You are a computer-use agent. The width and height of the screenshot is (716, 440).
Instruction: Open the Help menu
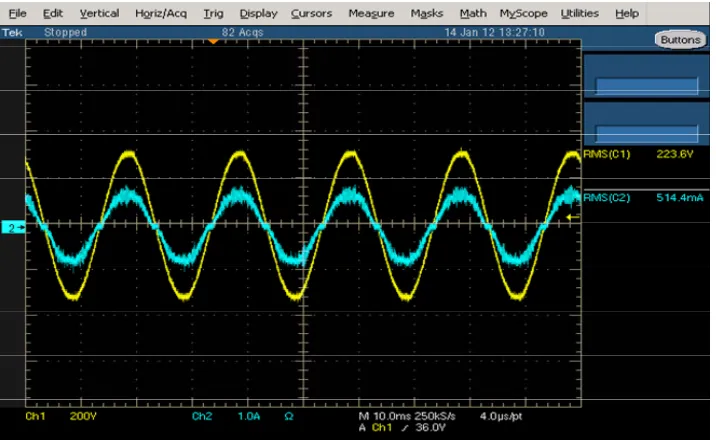[x=627, y=14]
